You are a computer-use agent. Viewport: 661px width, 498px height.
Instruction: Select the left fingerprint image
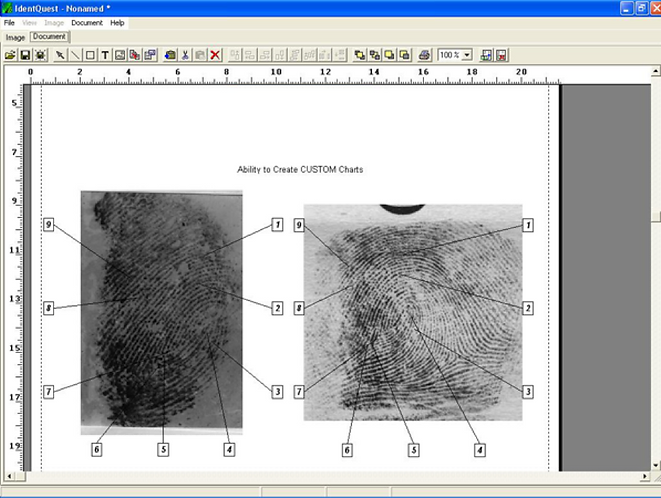(x=161, y=312)
